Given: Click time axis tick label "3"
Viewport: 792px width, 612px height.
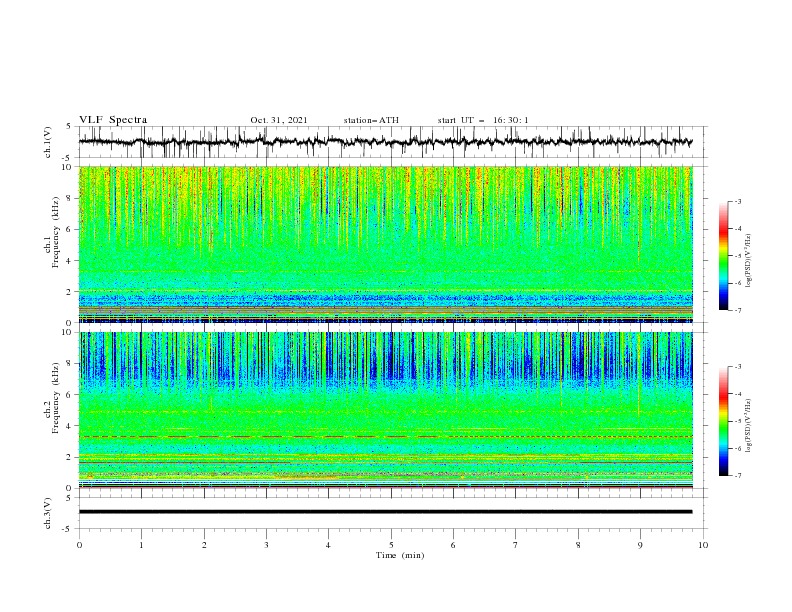Looking at the screenshot, I should pyautogui.click(x=266, y=545).
